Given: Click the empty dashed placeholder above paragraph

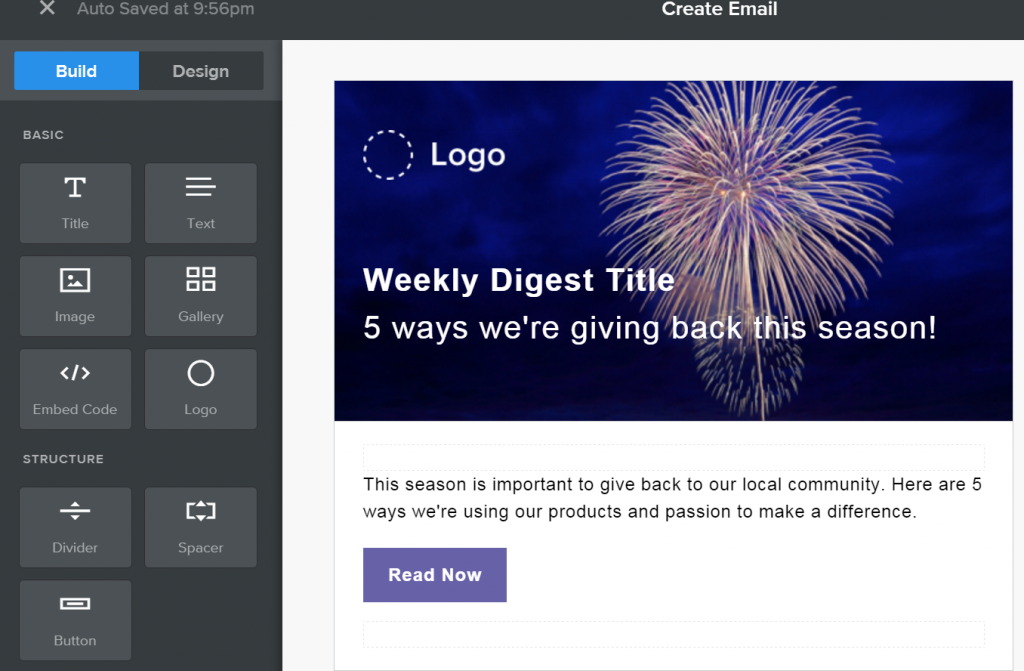Looking at the screenshot, I should click(x=673, y=457).
